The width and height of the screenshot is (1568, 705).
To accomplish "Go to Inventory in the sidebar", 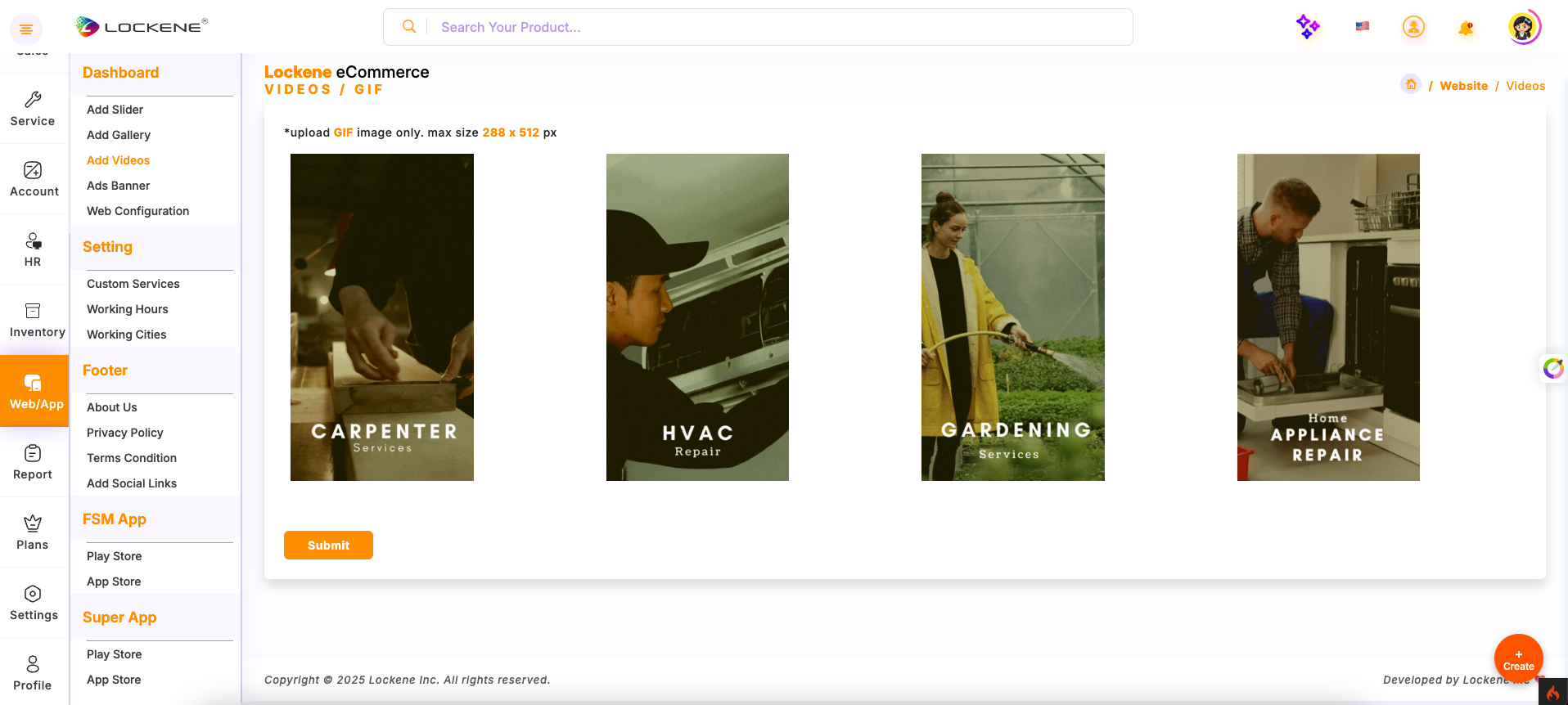I will point(34,320).
